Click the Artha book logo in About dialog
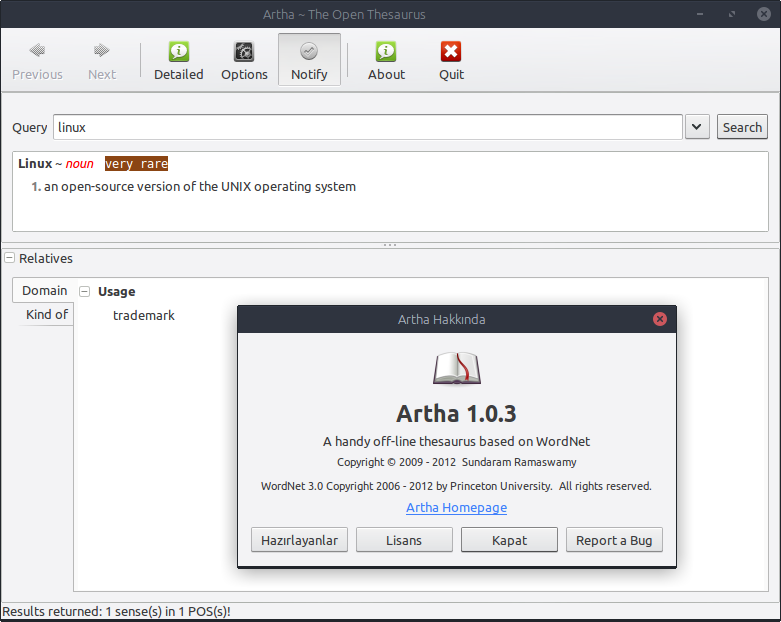The width and height of the screenshot is (781, 622). pyautogui.click(x=457, y=369)
